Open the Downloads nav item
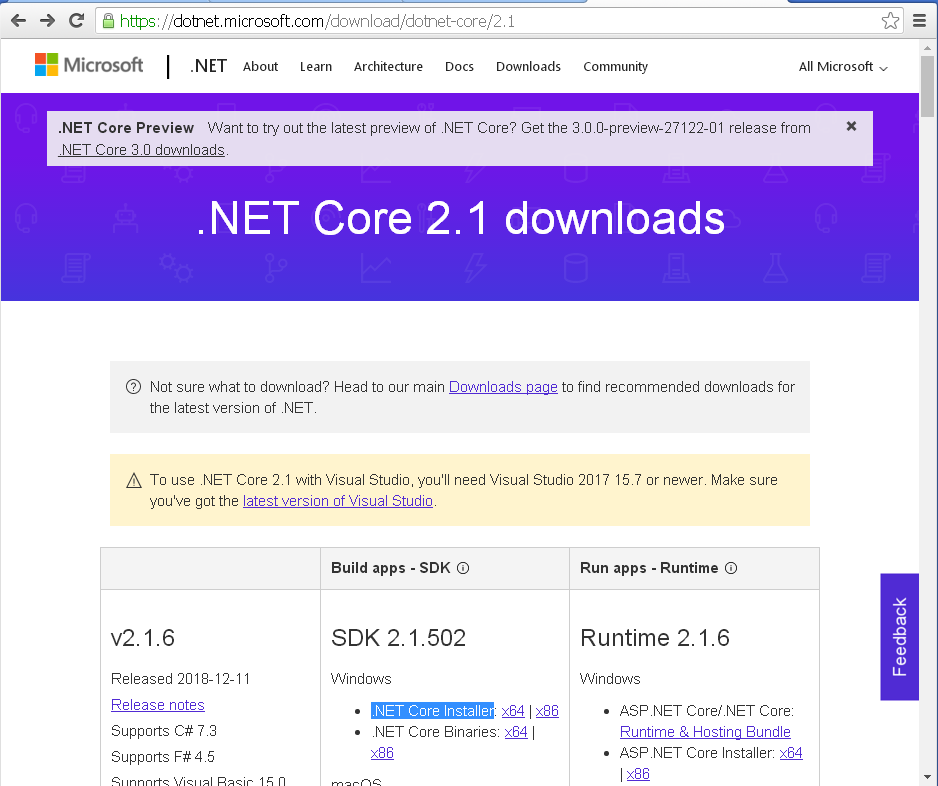 pos(528,67)
